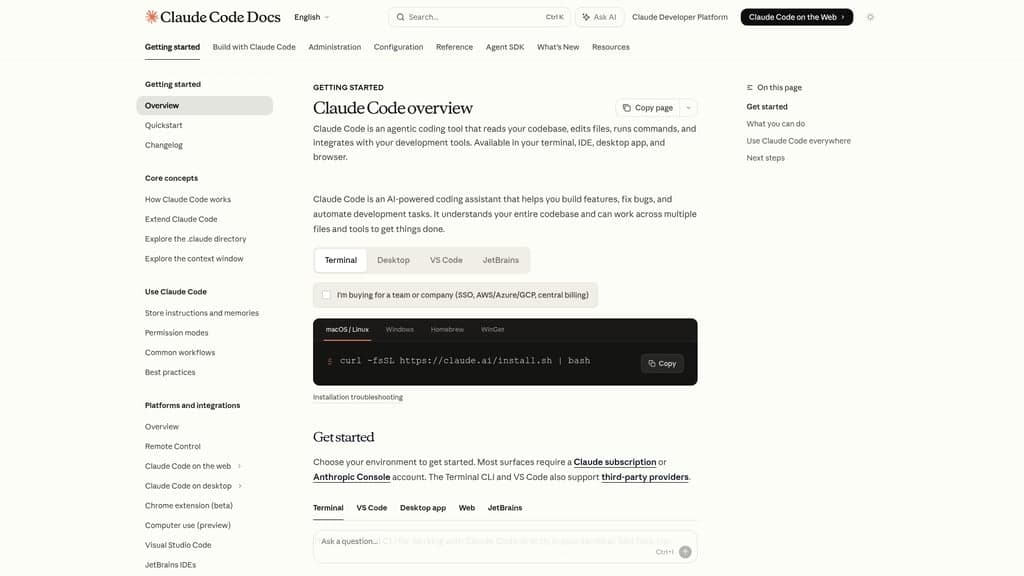Copy the curl install command
Screen dimensions: 1024x576
[x=662, y=363]
